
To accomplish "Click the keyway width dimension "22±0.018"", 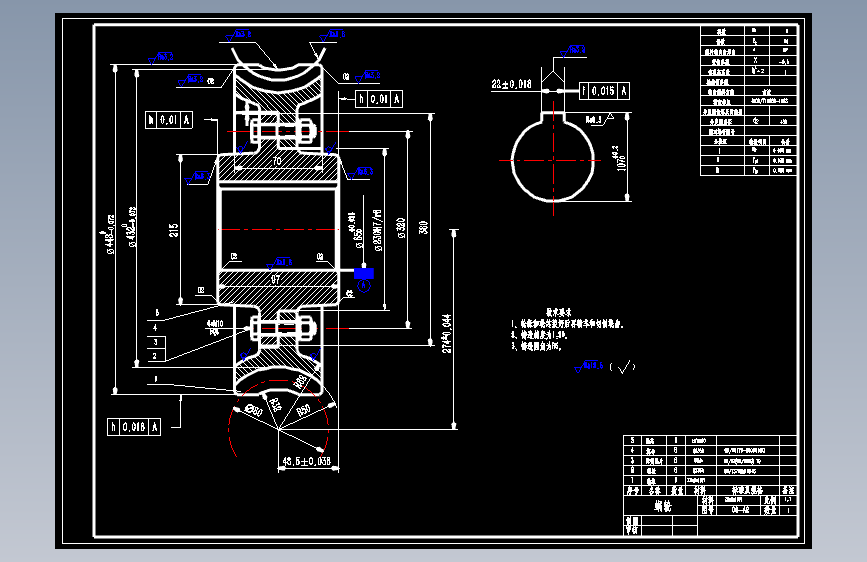I will coord(511,84).
